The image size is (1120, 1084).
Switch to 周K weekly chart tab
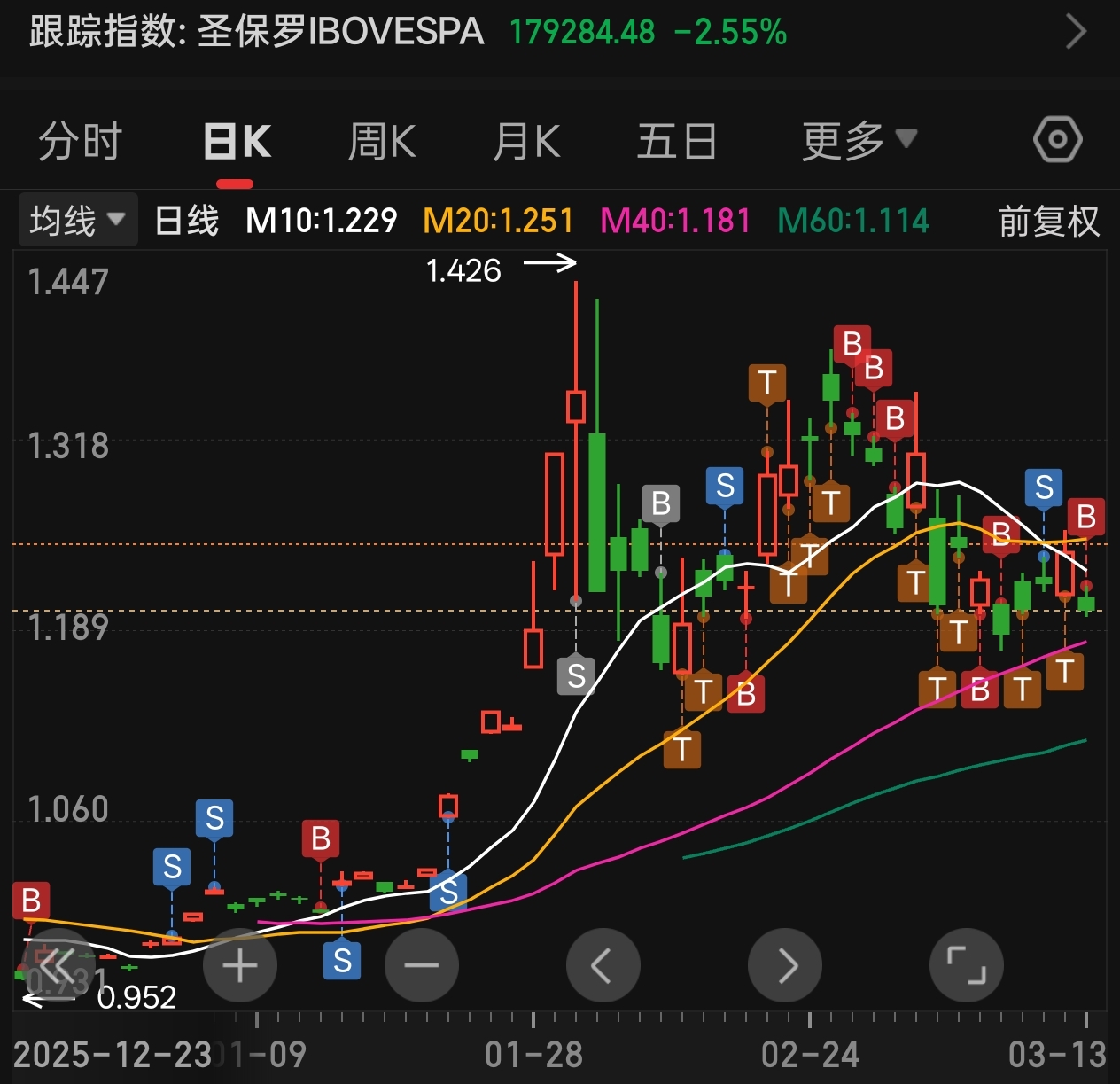pos(382,142)
